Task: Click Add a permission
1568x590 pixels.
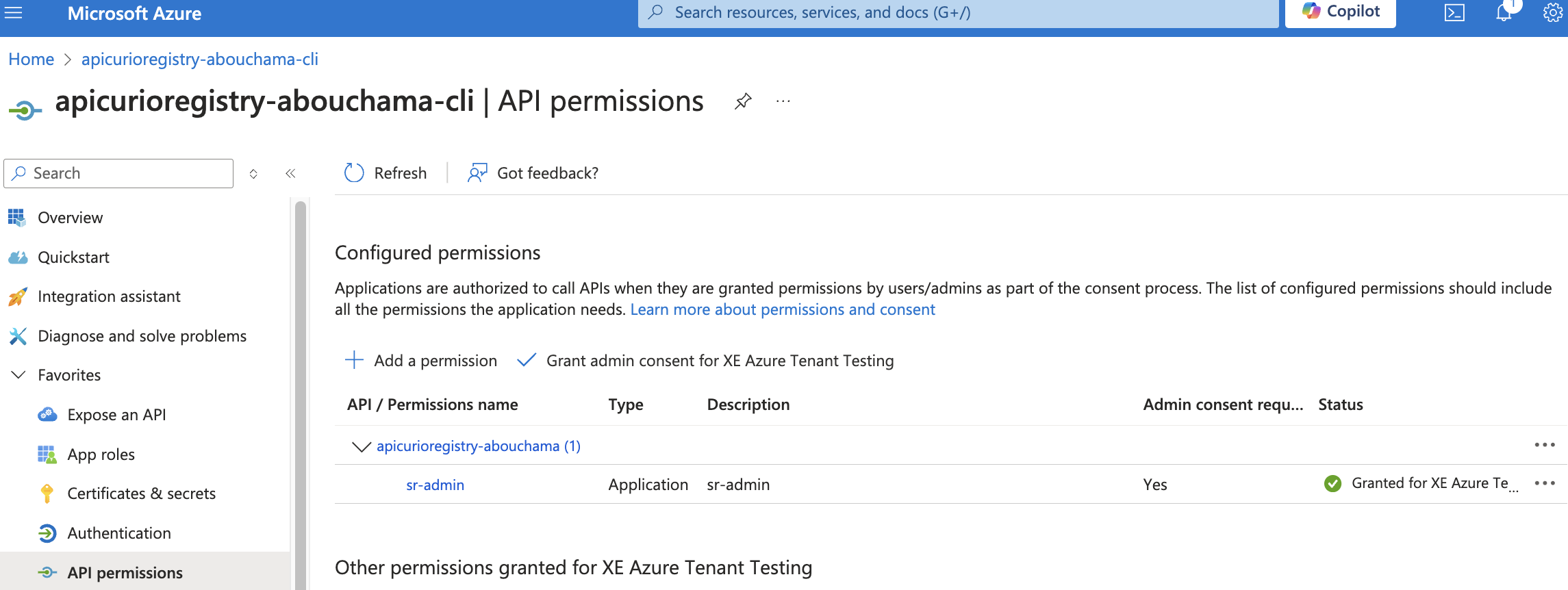Action: 422,361
